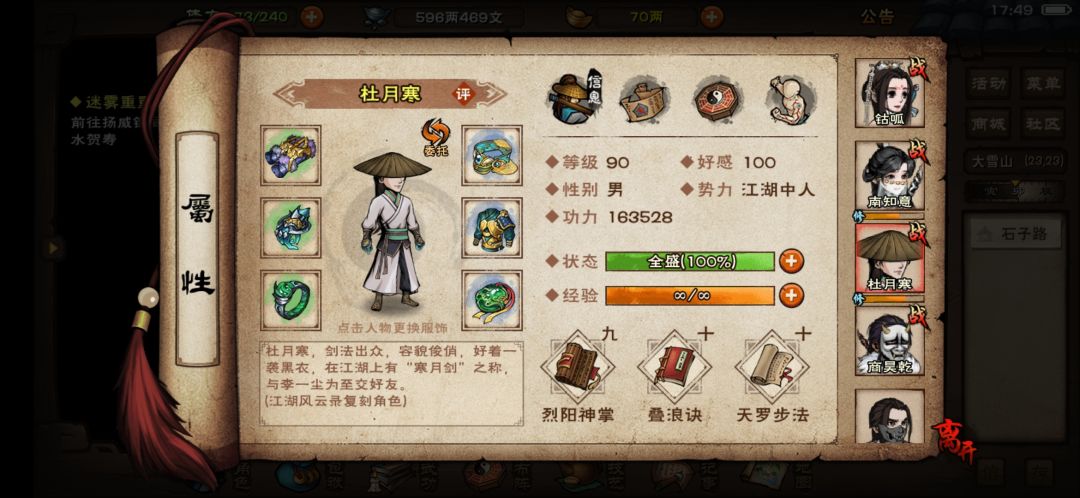Click the 全盛 status progress bar

[x=690, y=261]
